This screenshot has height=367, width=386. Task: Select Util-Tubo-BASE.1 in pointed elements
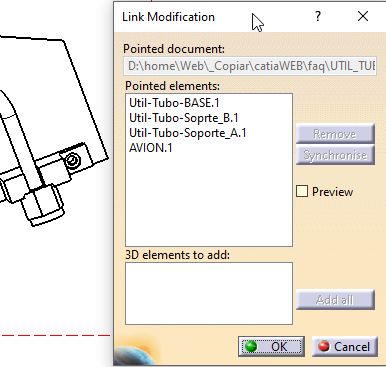[174, 103]
